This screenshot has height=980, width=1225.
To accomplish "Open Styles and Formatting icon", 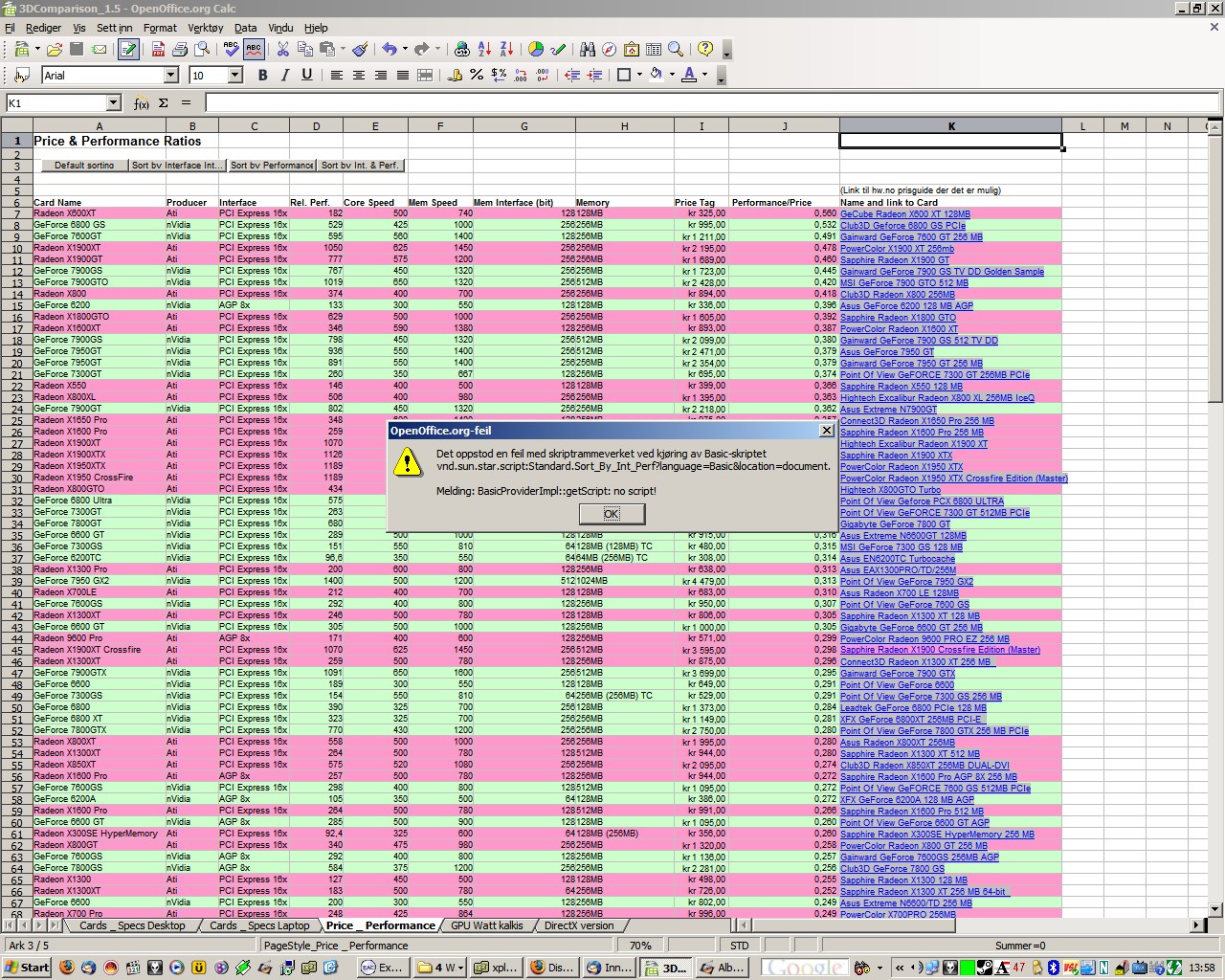I will (22, 75).
